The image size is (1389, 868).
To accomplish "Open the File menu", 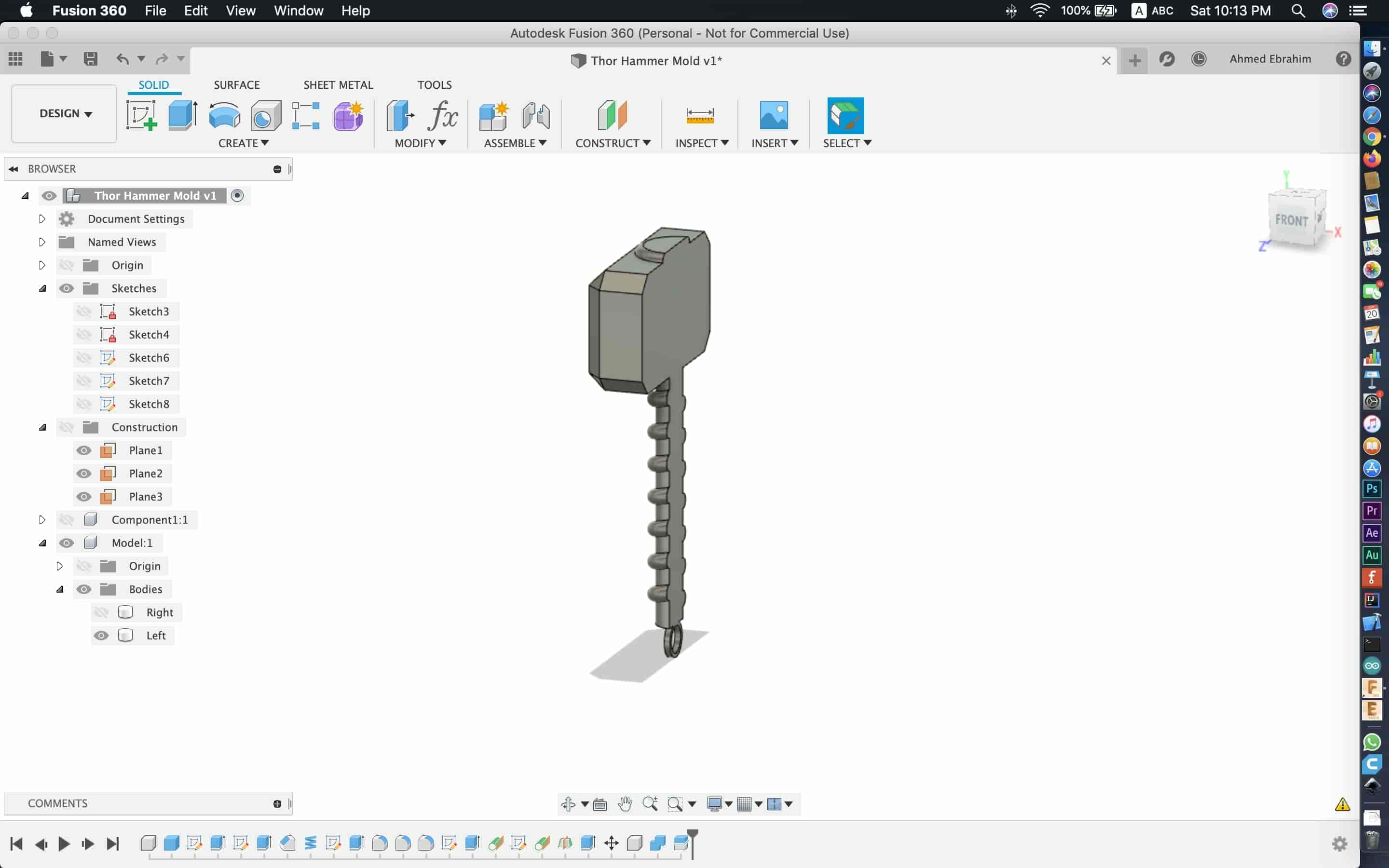I will 155,10.
